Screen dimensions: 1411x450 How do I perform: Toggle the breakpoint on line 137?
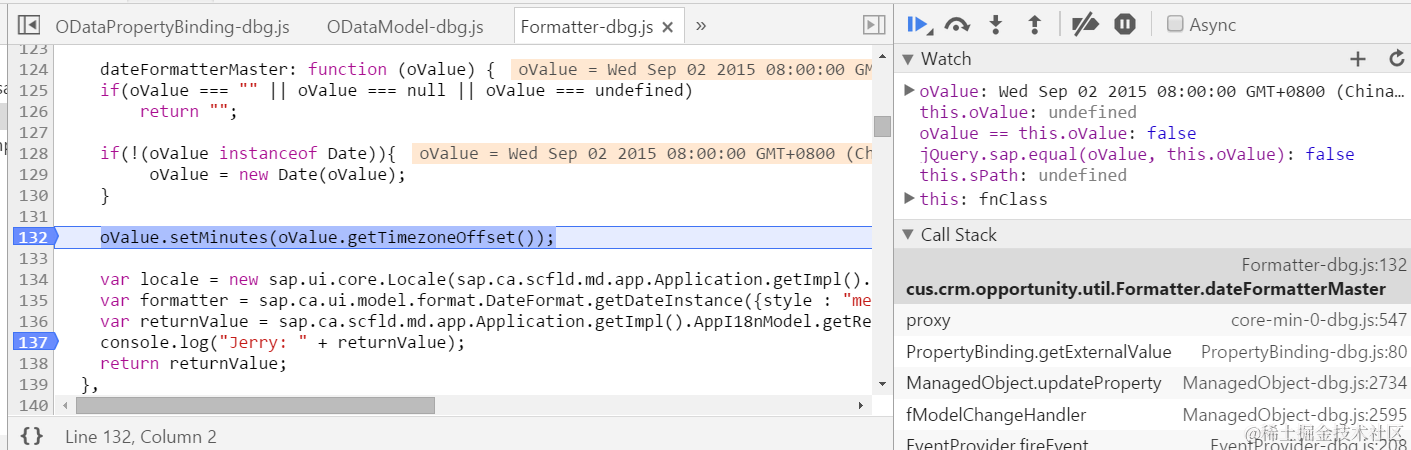(33, 342)
